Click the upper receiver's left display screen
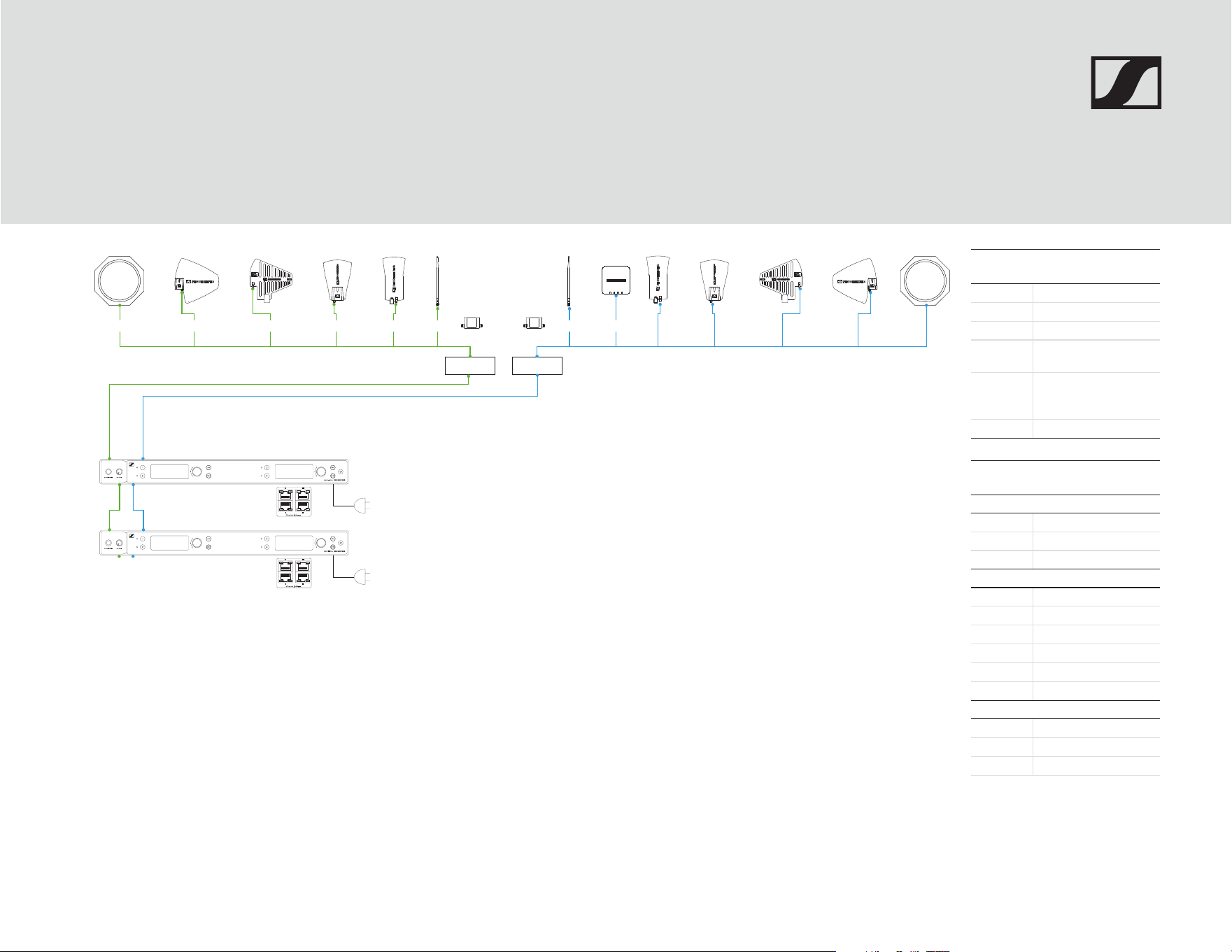This screenshot has width=1232, height=952. point(169,471)
